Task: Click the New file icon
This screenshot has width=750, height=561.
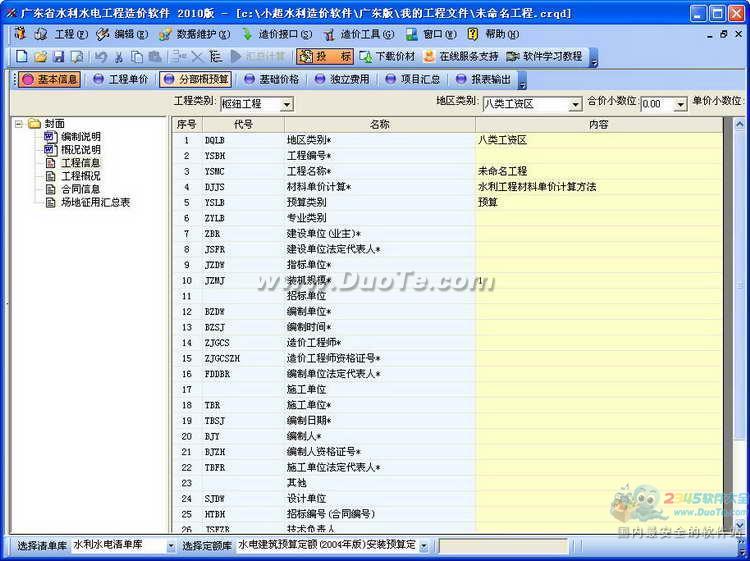Action: [22, 56]
